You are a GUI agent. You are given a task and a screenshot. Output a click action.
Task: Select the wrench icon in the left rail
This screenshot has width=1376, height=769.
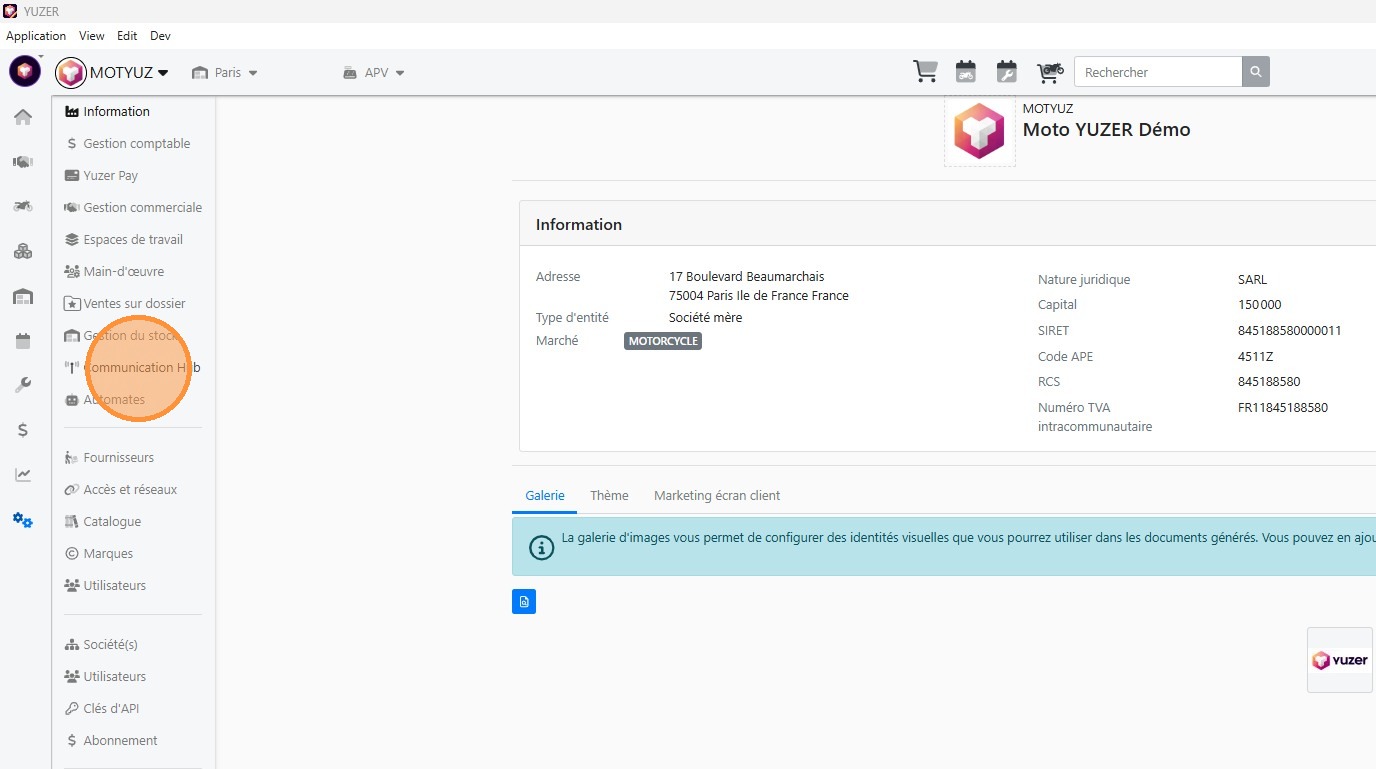click(x=23, y=385)
